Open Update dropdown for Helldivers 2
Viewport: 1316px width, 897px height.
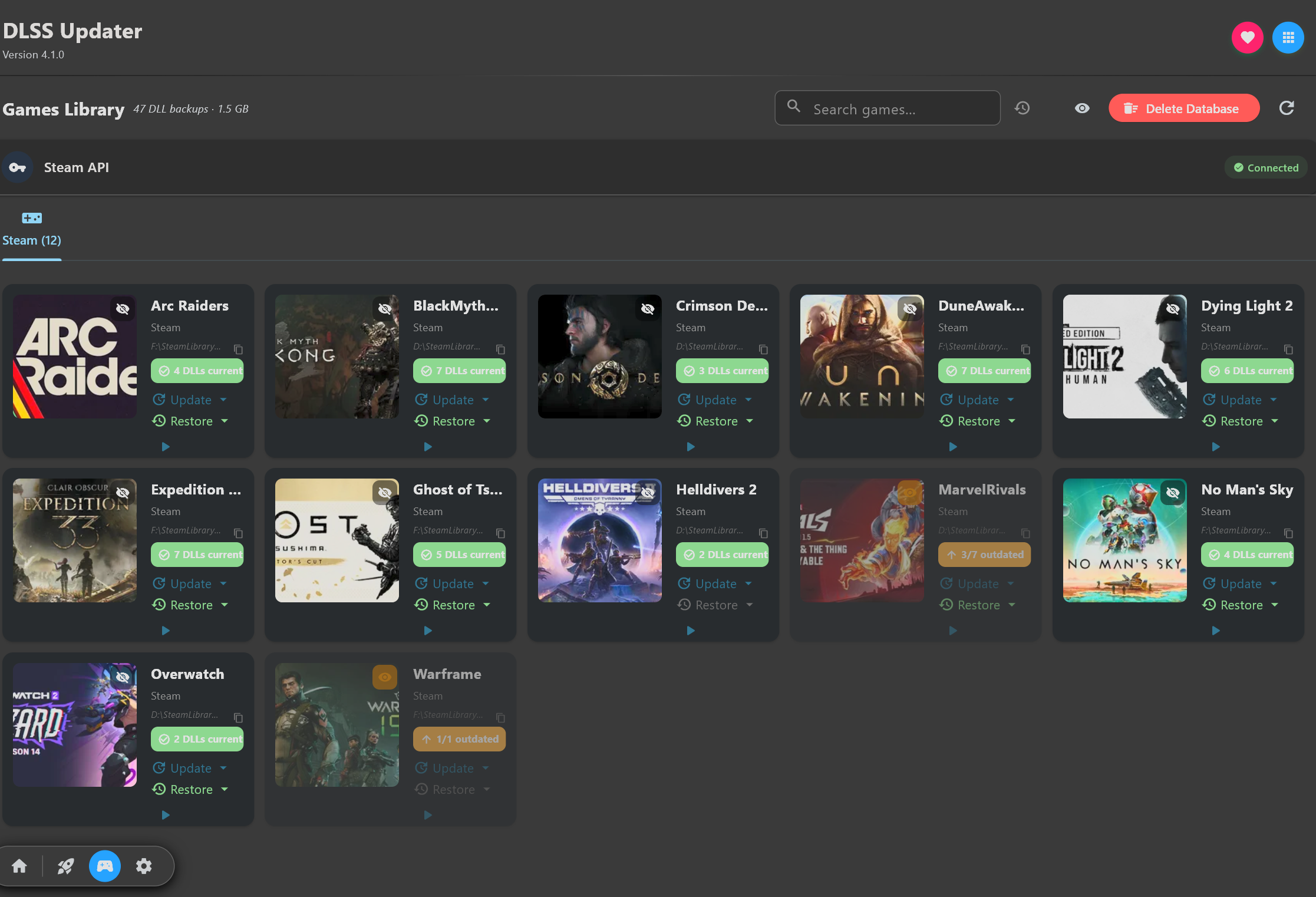click(715, 583)
